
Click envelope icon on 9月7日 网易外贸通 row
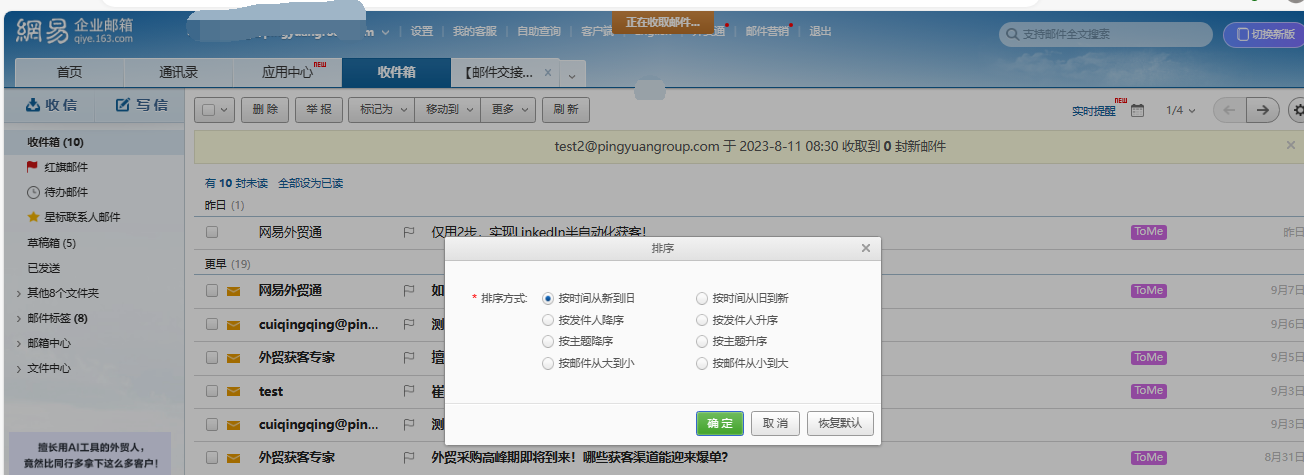pyautogui.click(x=234, y=291)
